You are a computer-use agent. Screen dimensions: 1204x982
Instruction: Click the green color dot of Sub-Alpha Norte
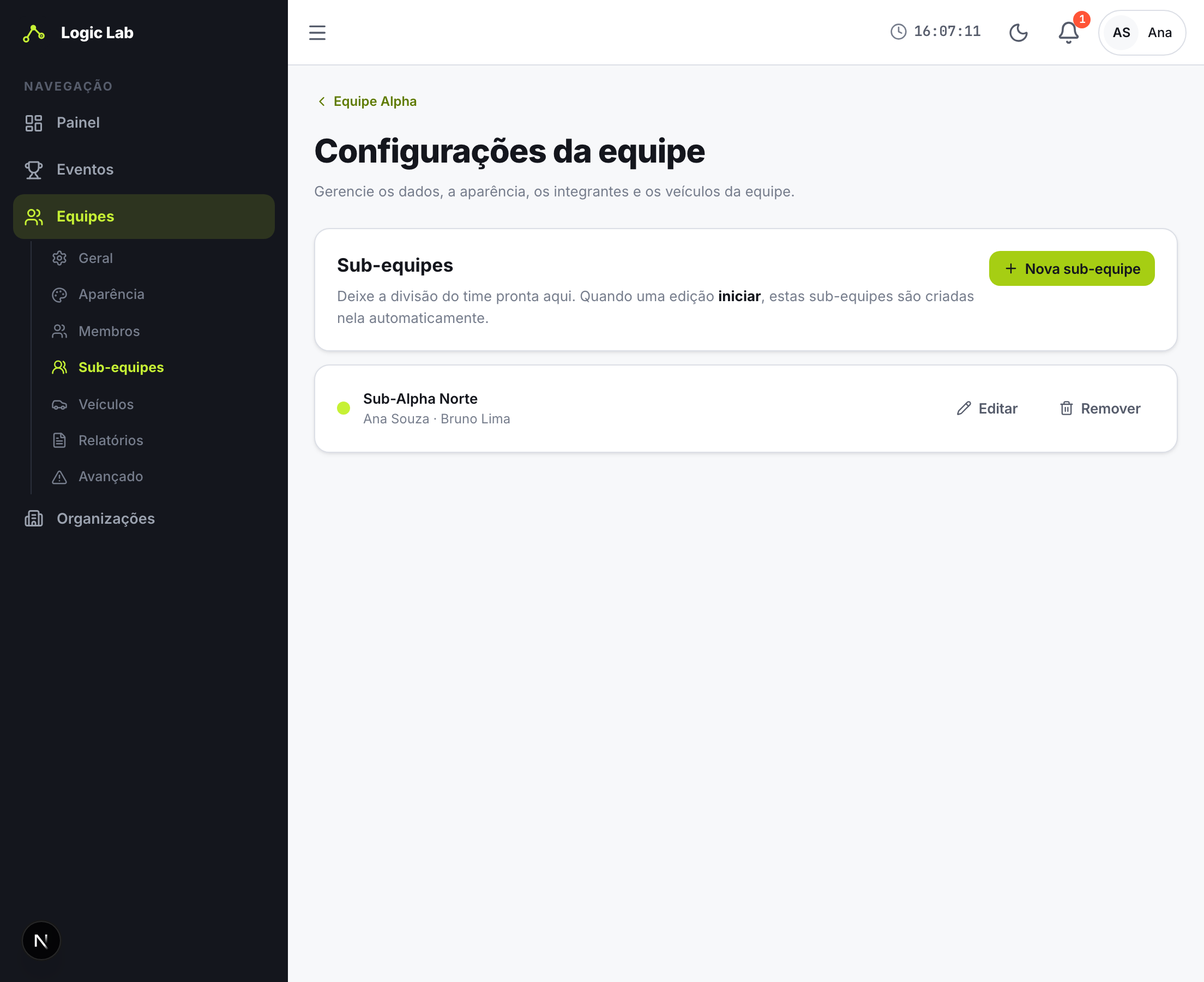point(344,409)
